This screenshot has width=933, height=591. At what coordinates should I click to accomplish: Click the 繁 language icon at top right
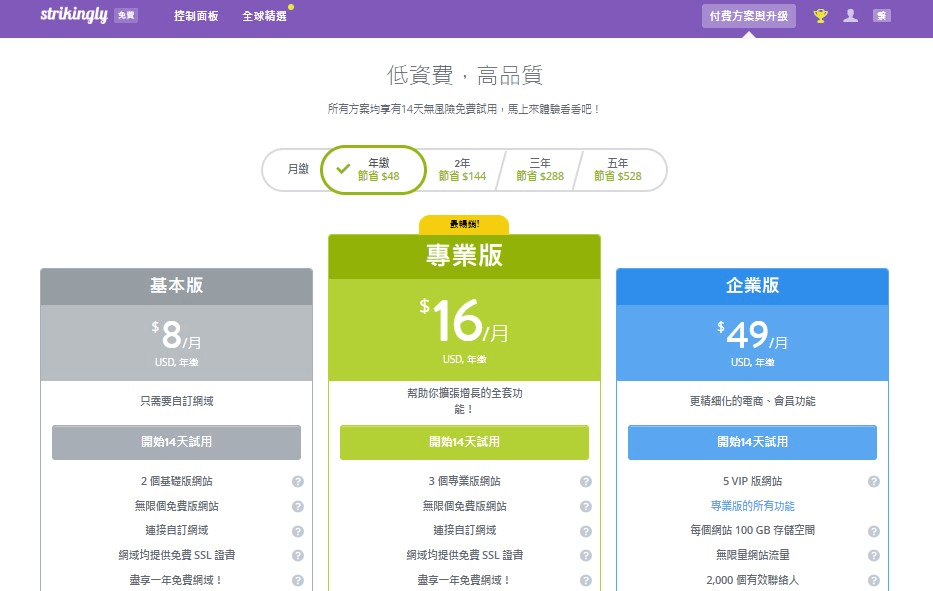tap(882, 16)
